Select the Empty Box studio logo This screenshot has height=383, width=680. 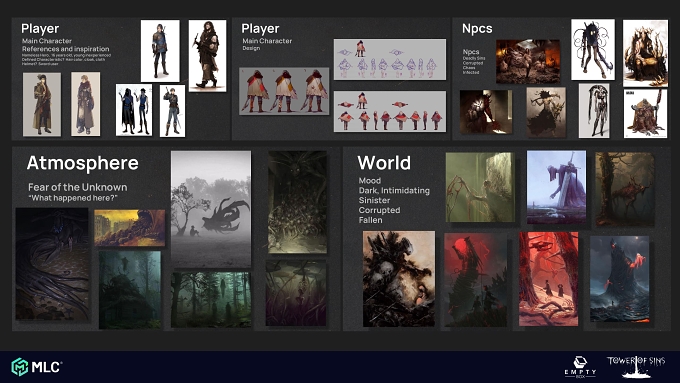coord(580,367)
